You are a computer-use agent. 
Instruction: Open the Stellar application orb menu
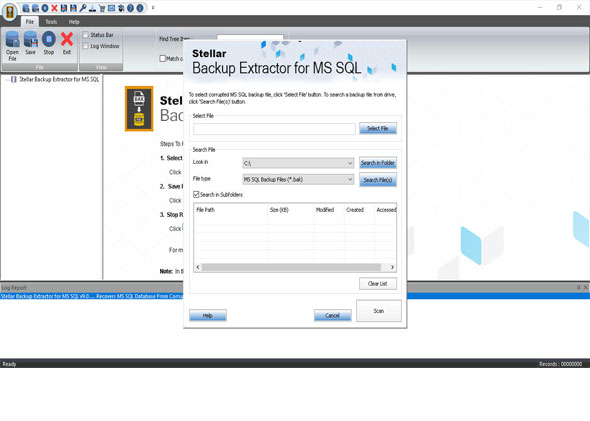[10, 12]
